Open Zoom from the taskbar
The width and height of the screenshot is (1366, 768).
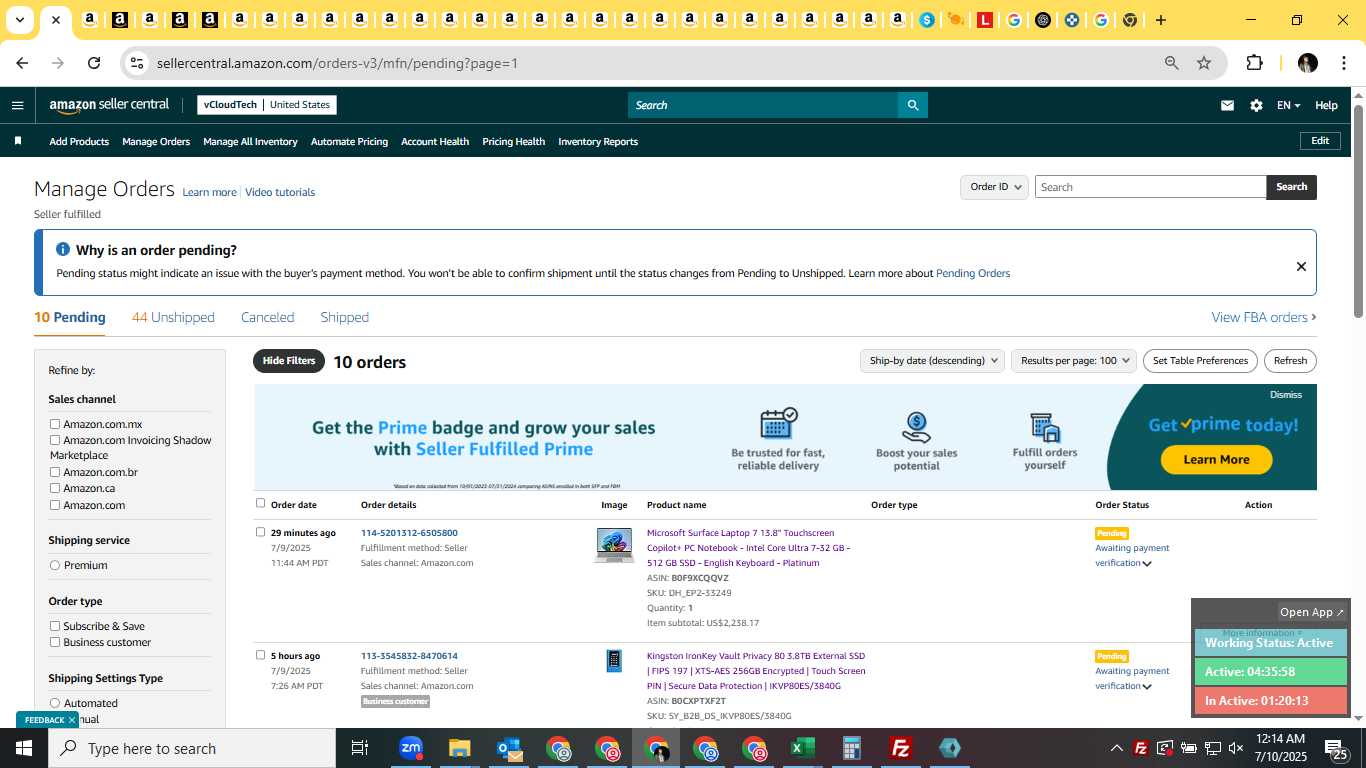[x=411, y=748]
